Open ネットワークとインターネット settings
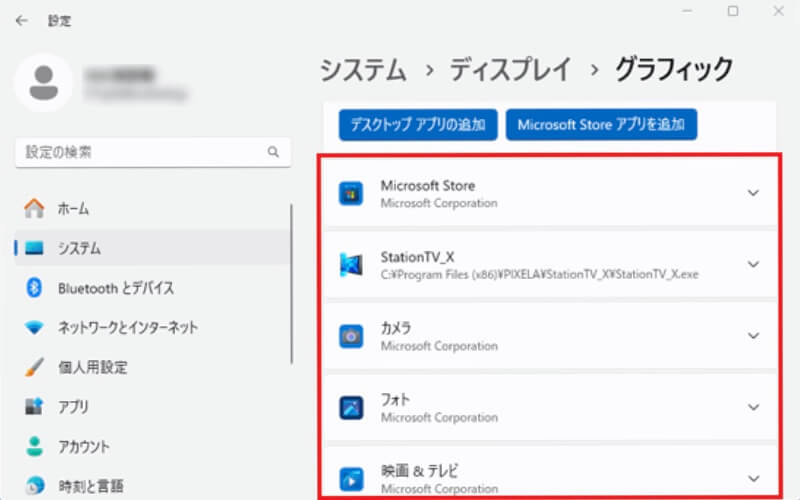Viewport: 800px width, 500px height. (x=152, y=327)
